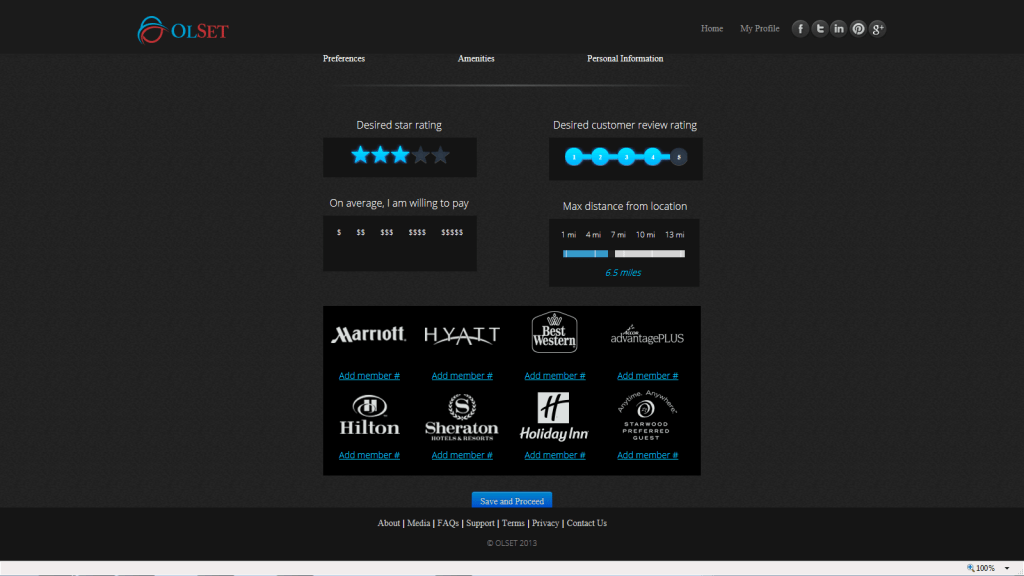This screenshot has width=1024, height=576.
Task: Open the LinkedIn social icon
Action: tap(839, 29)
